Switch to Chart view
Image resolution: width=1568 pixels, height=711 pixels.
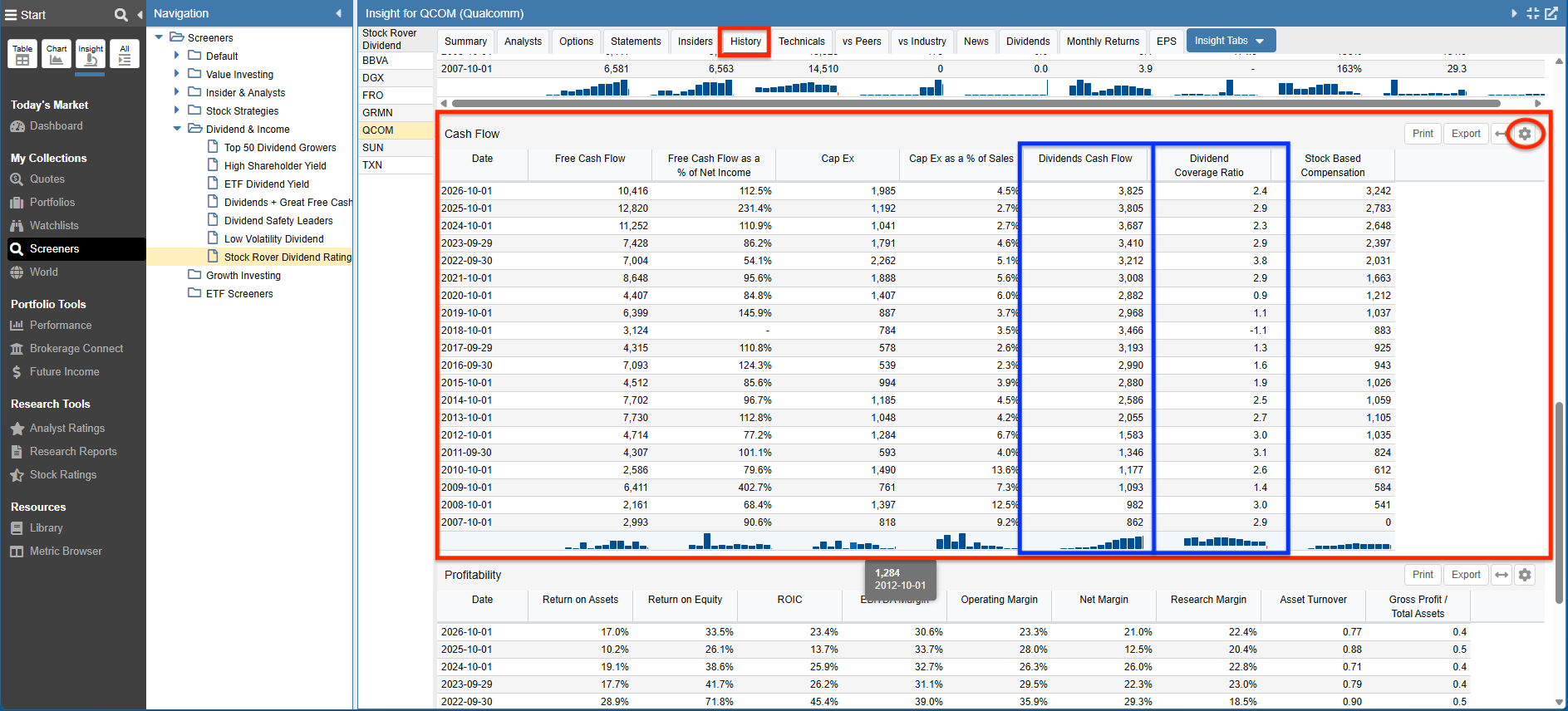coord(57,54)
